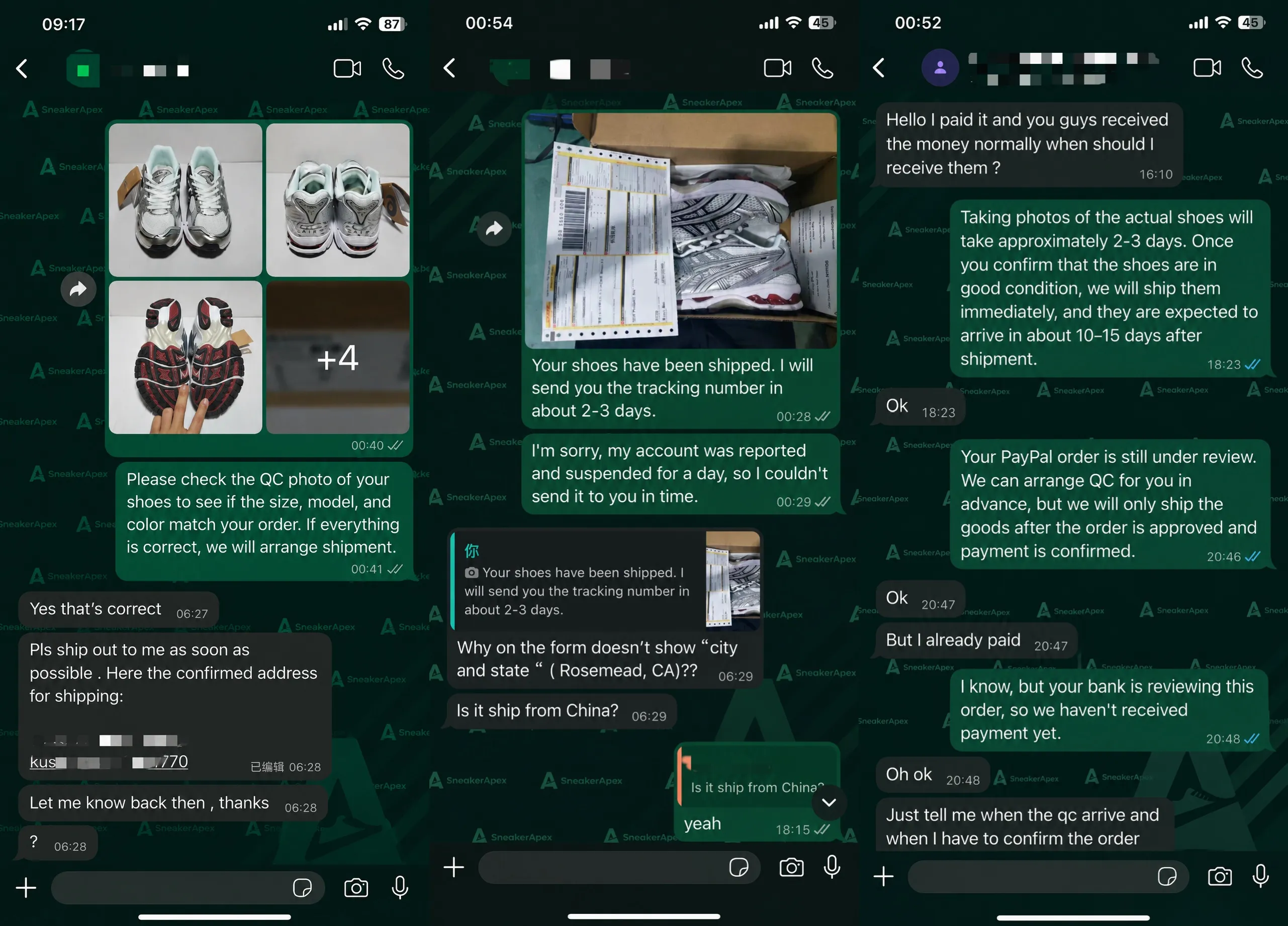Tap the message input field in 09:17 chat
Screen dimensions: 1288x926
pyautogui.click(x=188, y=888)
